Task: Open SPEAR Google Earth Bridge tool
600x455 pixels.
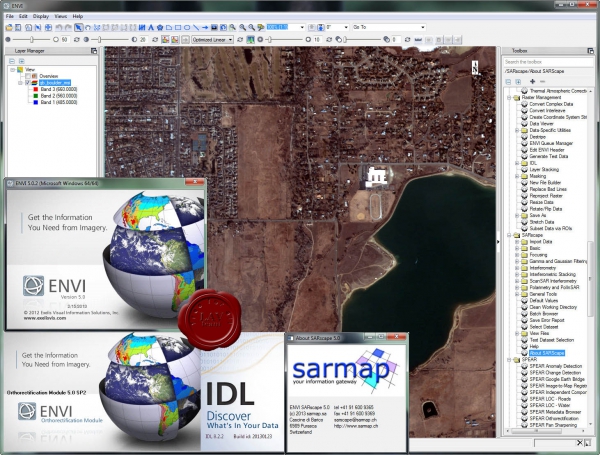Action: coord(557,379)
